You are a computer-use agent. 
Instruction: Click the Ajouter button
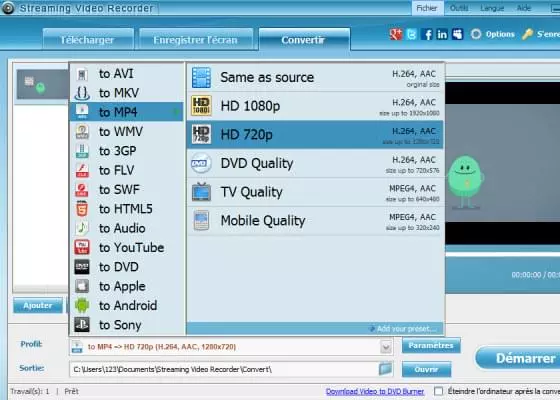click(38, 306)
